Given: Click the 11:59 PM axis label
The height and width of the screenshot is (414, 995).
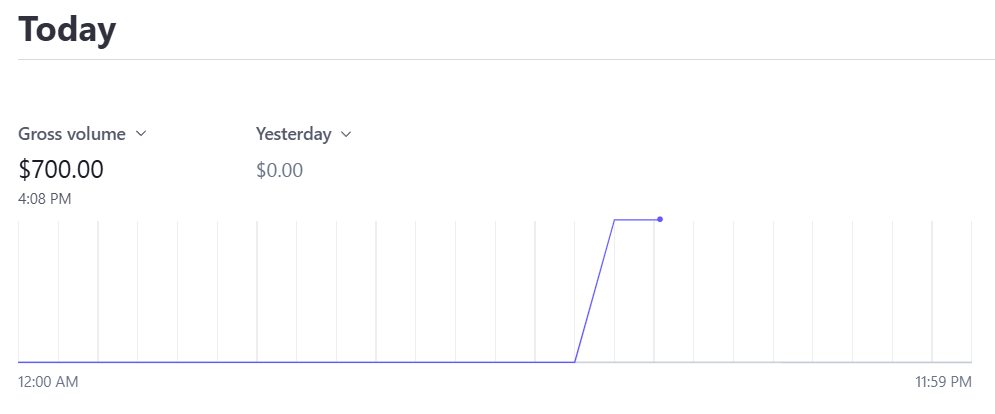Looking at the screenshot, I should pos(943,382).
